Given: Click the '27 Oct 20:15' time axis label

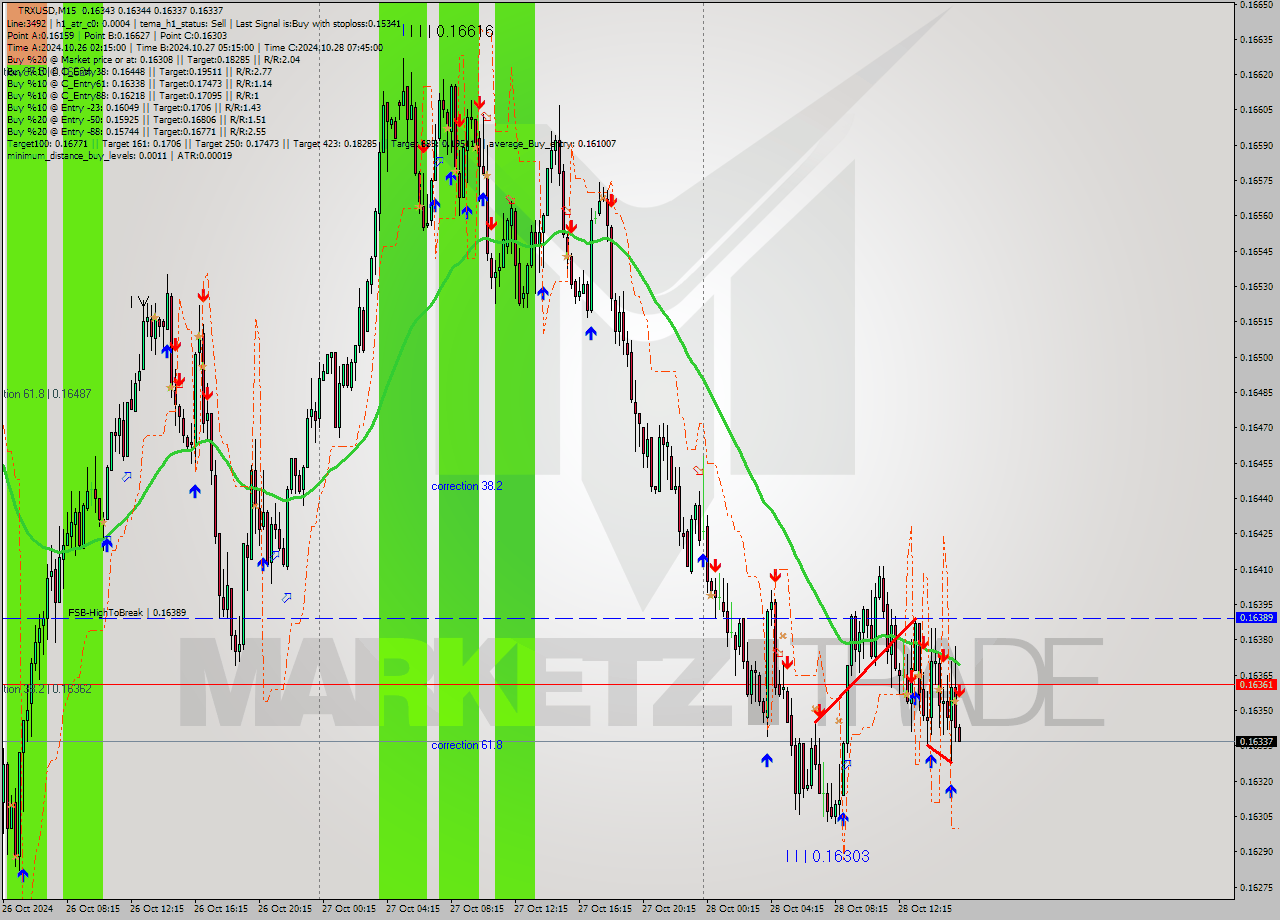Looking at the screenshot, I should (x=669, y=909).
